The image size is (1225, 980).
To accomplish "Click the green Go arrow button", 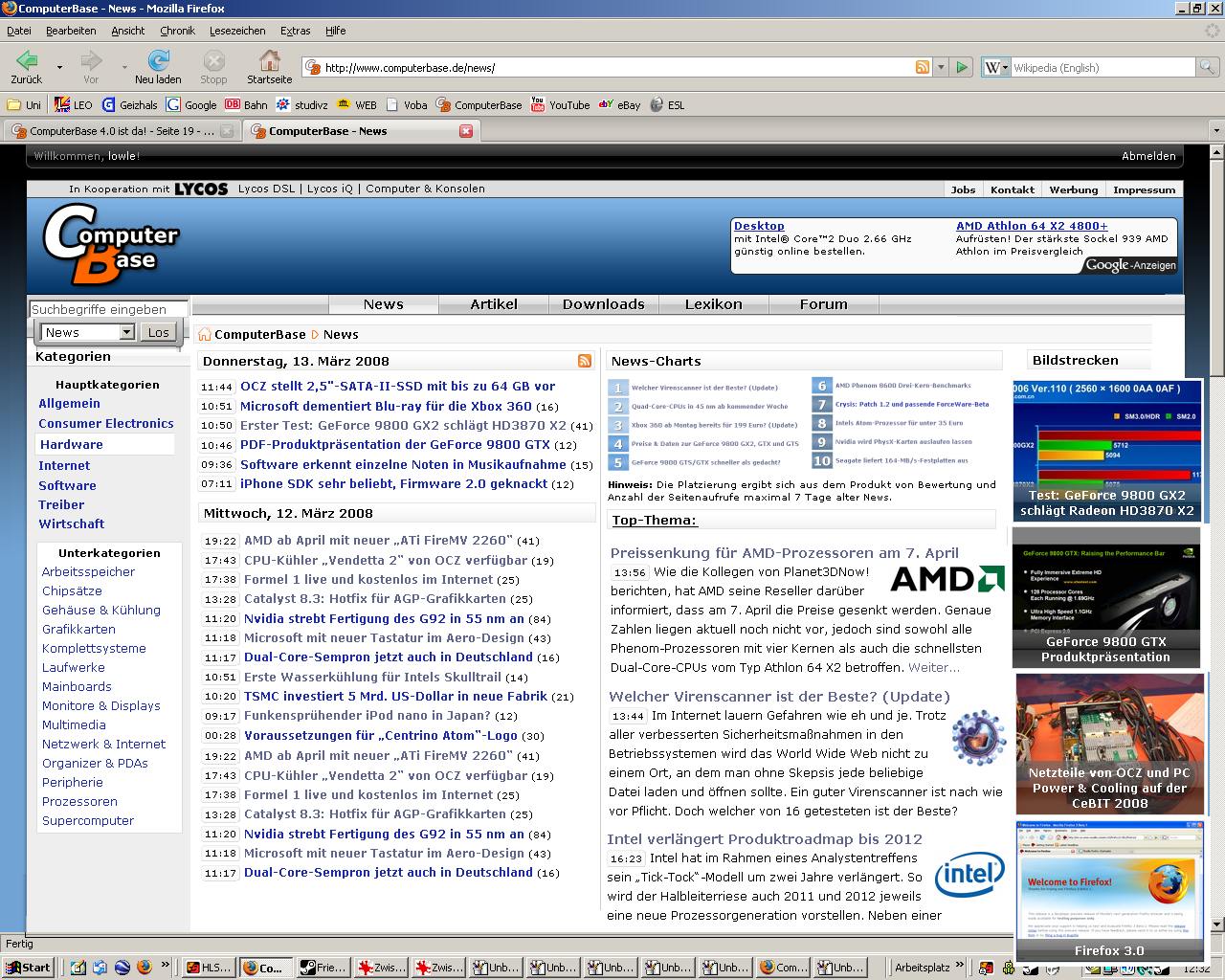I will click(x=962, y=67).
